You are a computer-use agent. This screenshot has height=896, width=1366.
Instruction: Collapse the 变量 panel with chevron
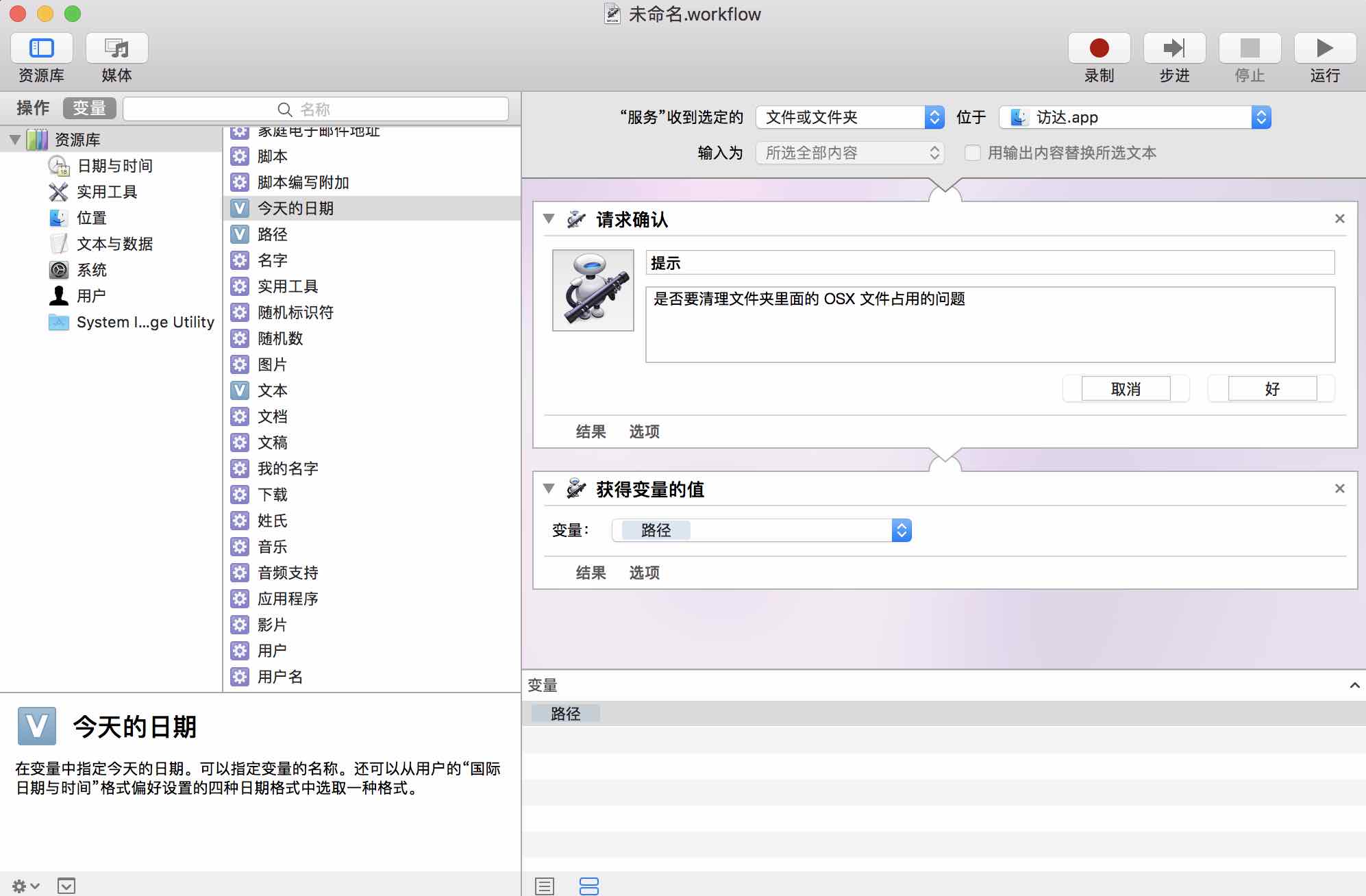[1354, 685]
